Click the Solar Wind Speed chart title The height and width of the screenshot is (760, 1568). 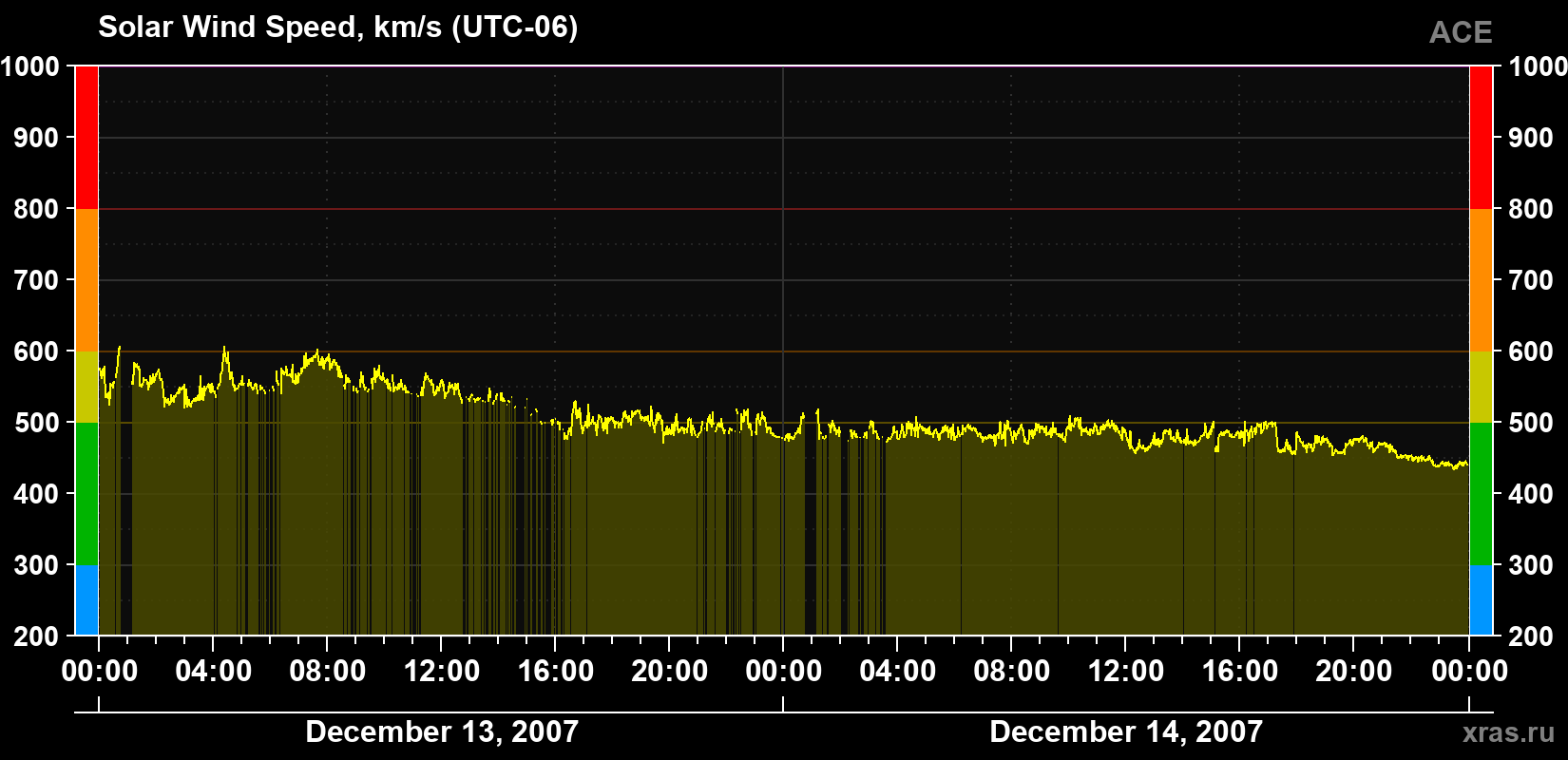(337, 27)
